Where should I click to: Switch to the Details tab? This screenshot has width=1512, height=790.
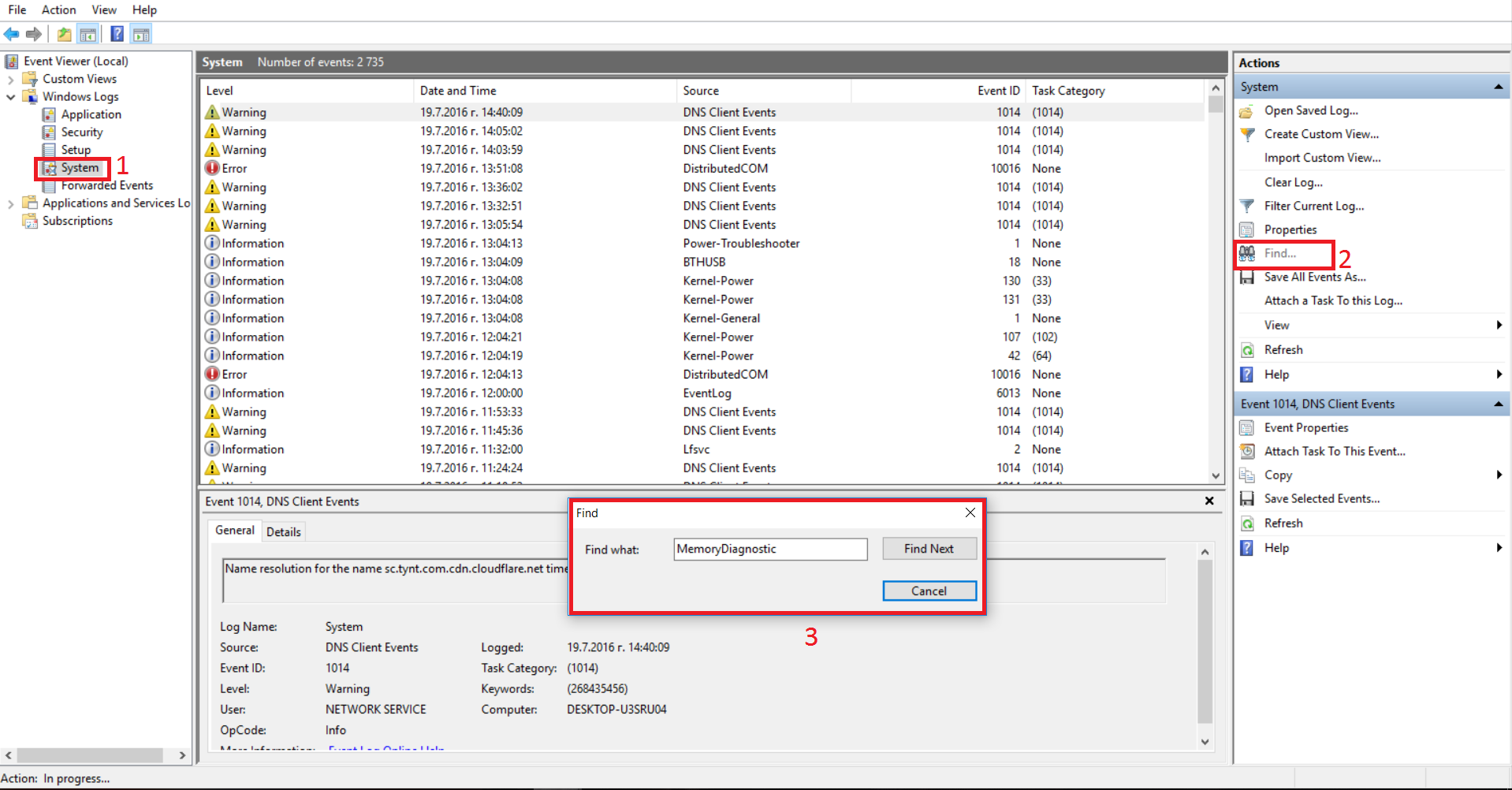click(283, 532)
